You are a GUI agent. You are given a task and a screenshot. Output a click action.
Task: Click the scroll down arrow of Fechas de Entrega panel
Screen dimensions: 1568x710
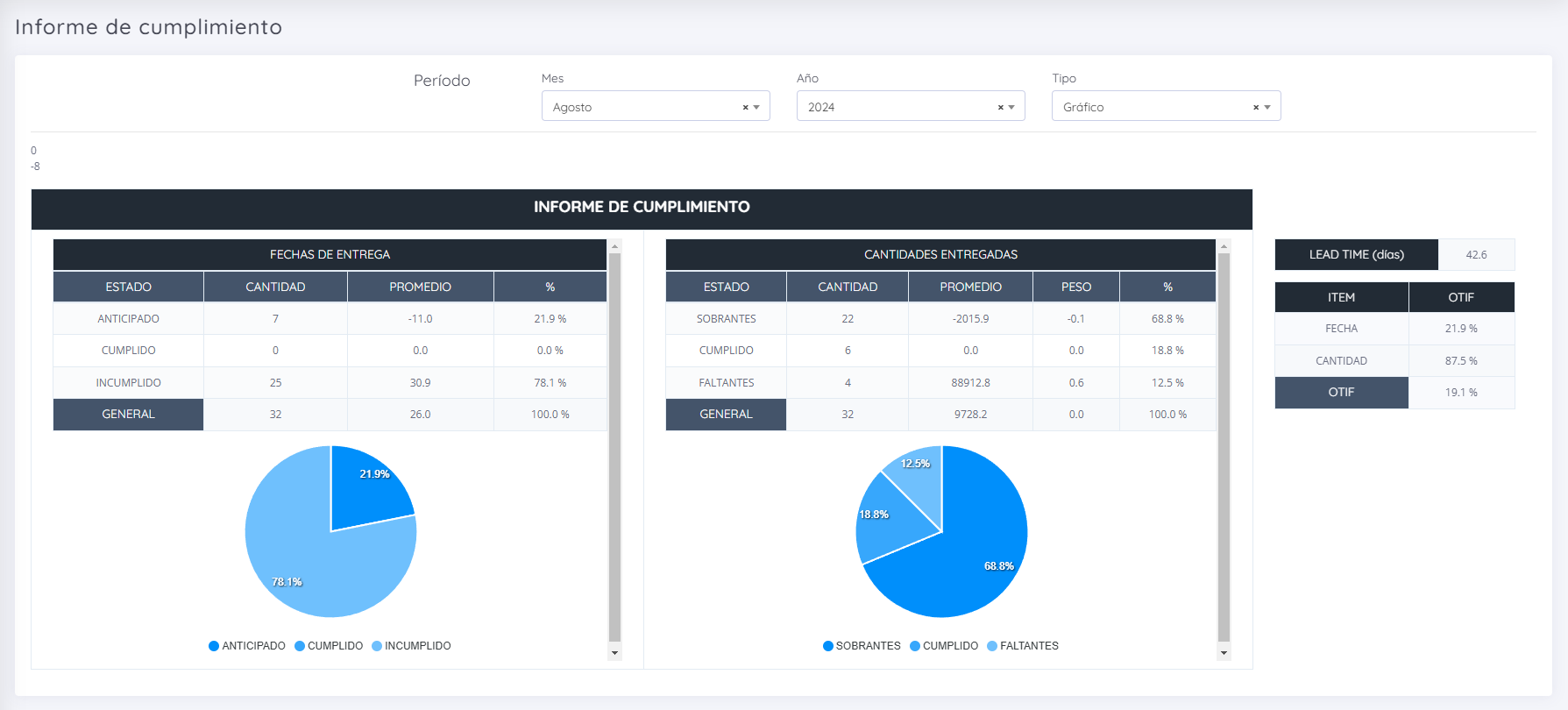click(614, 653)
